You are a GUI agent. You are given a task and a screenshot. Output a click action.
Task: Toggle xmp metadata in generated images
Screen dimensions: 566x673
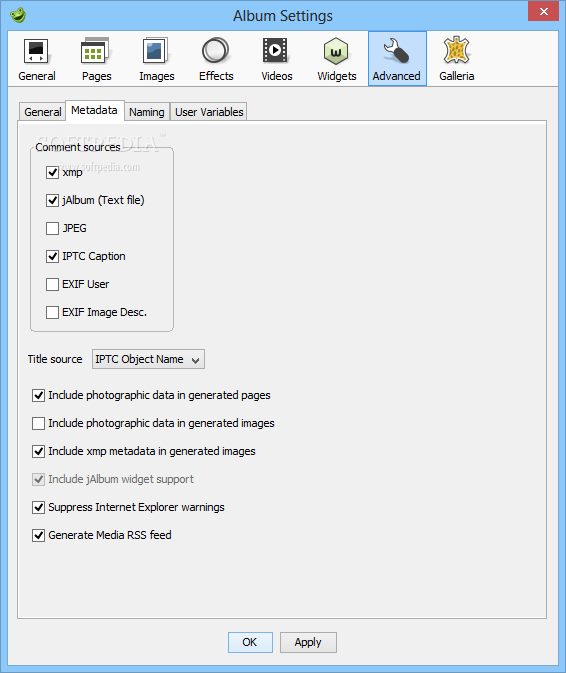point(39,452)
